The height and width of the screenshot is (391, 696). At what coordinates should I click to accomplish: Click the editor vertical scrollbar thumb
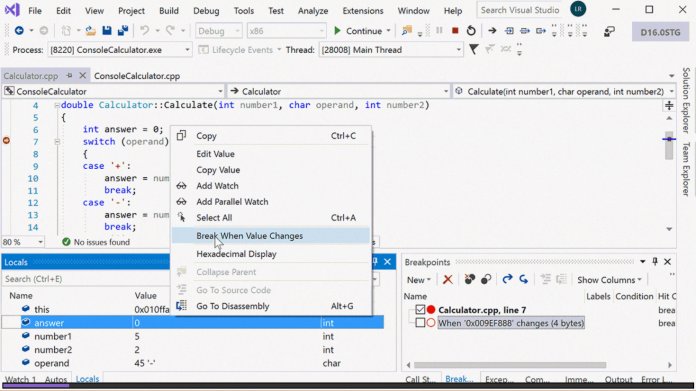click(x=669, y=146)
